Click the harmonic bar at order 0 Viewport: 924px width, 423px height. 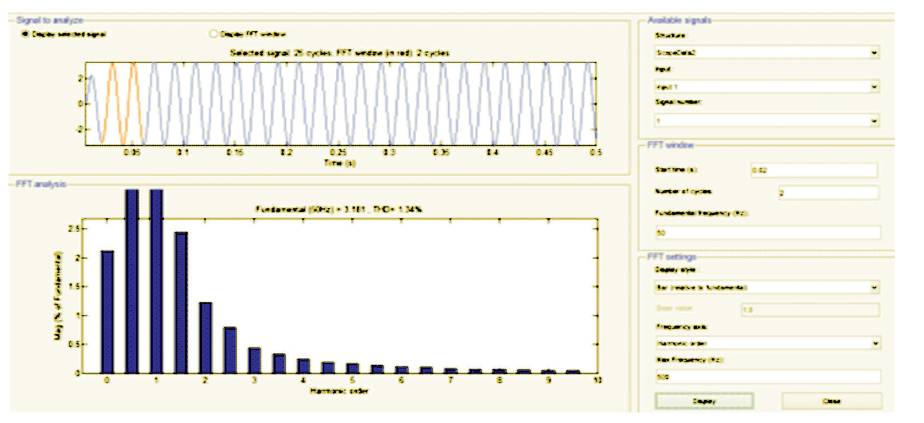coord(107,312)
